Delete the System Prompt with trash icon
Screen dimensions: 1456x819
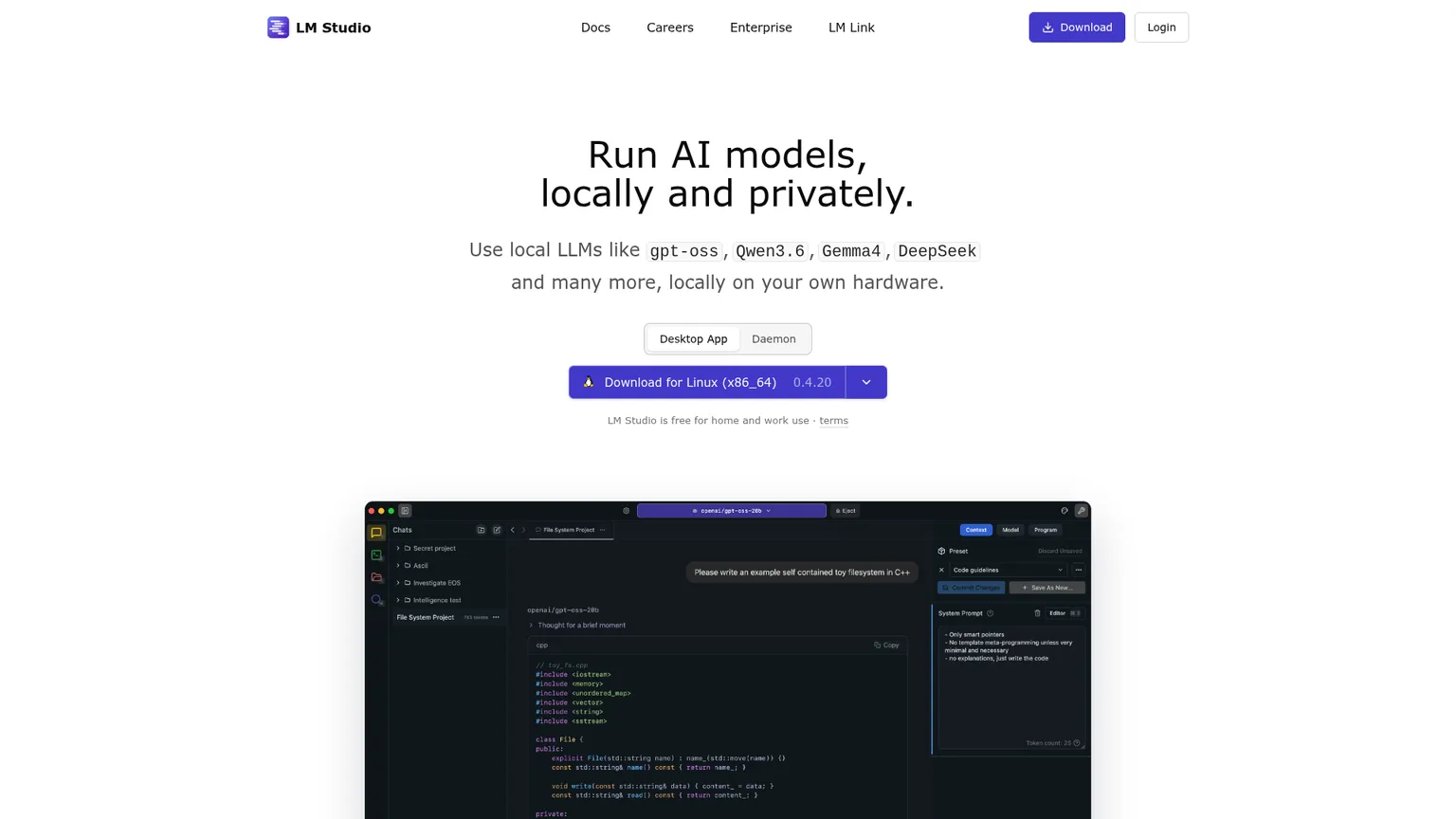(1037, 613)
